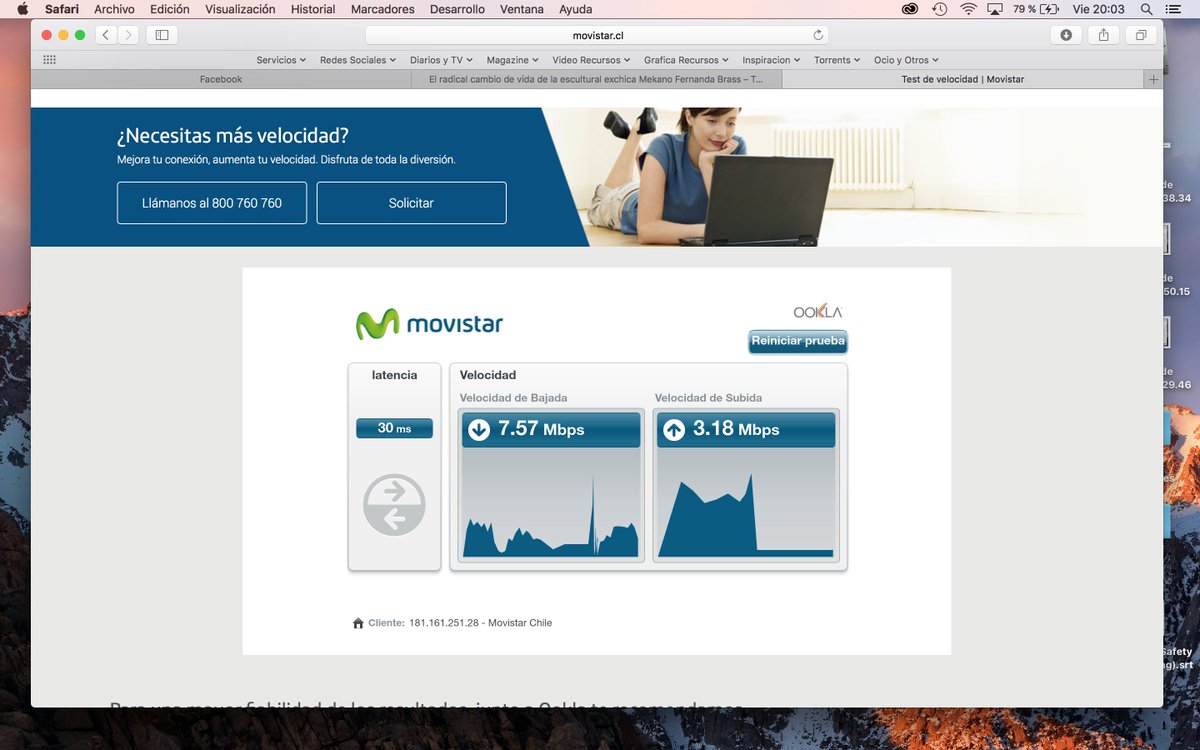This screenshot has width=1200, height=750.
Task: Click the upload speed graph
Action: click(x=746, y=503)
